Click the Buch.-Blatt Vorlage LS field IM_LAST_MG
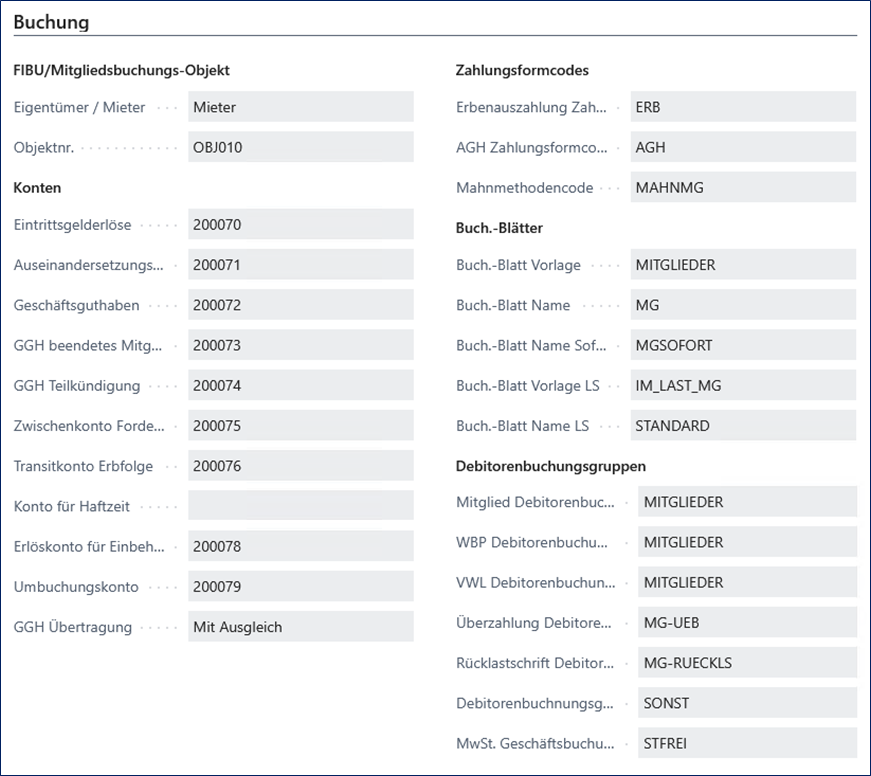 tap(742, 385)
